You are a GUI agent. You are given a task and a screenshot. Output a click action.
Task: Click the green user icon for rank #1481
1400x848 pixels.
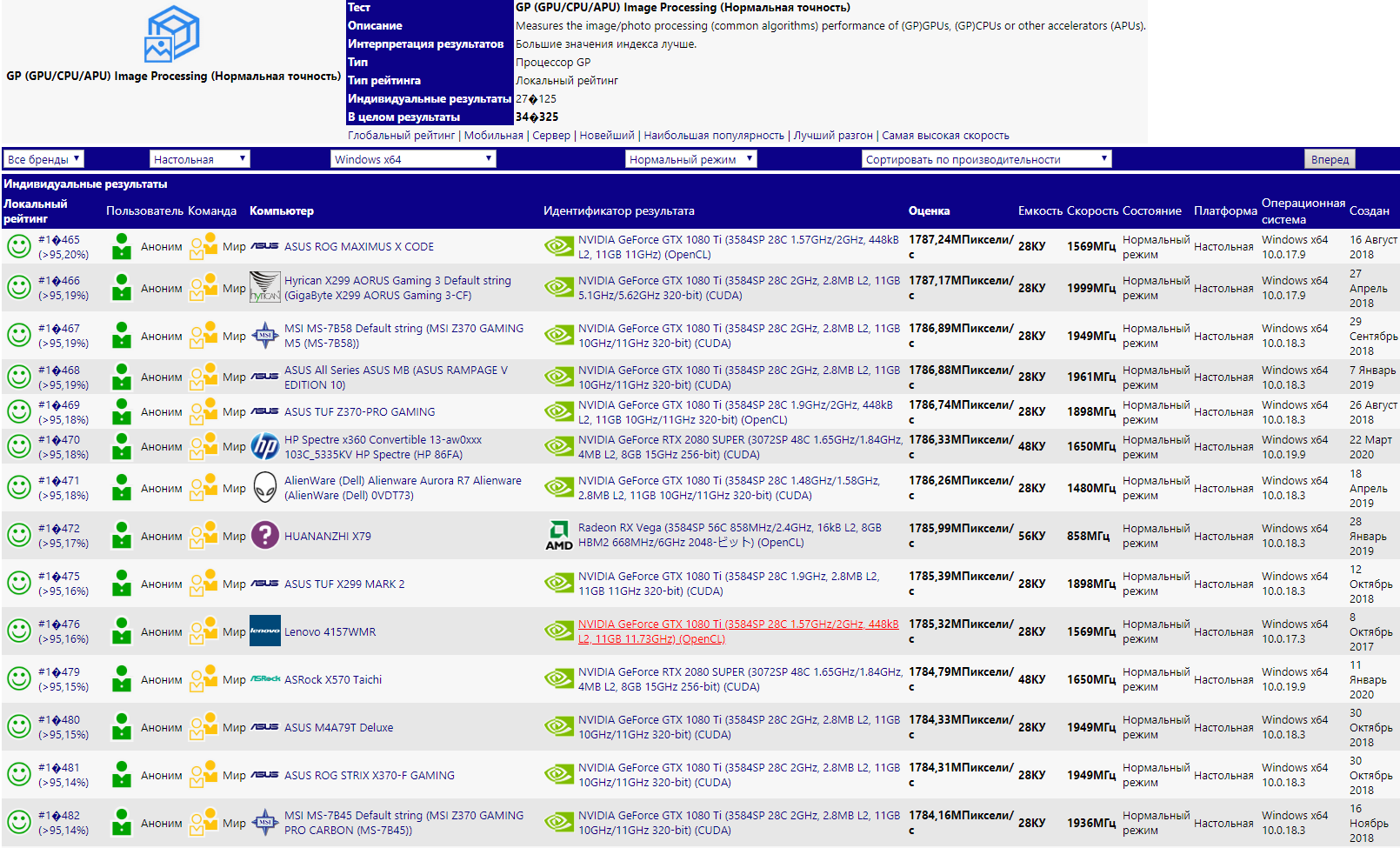(122, 775)
